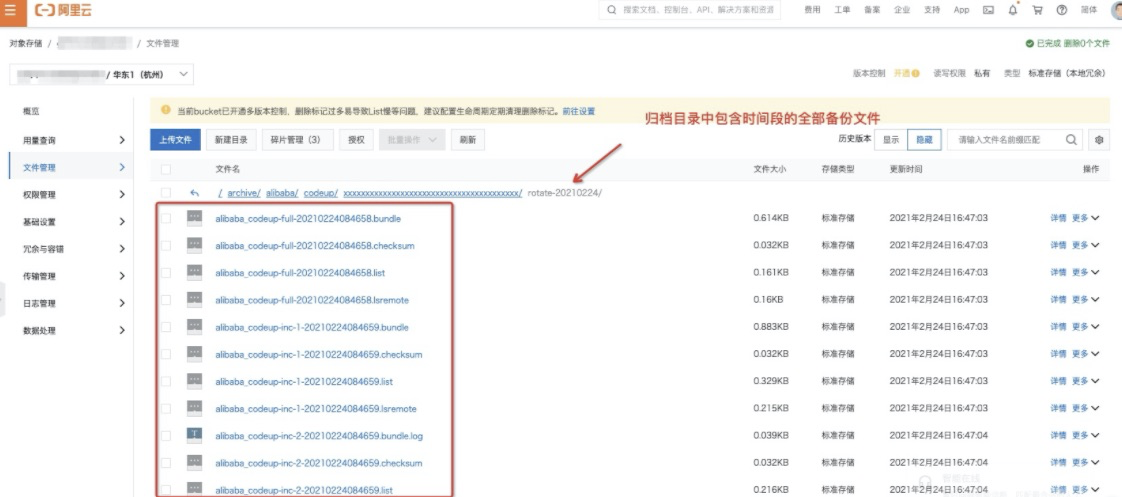The height and width of the screenshot is (497, 1122).
Task: Toggle the select-all files checkbox
Action: pyautogui.click(x=166, y=169)
